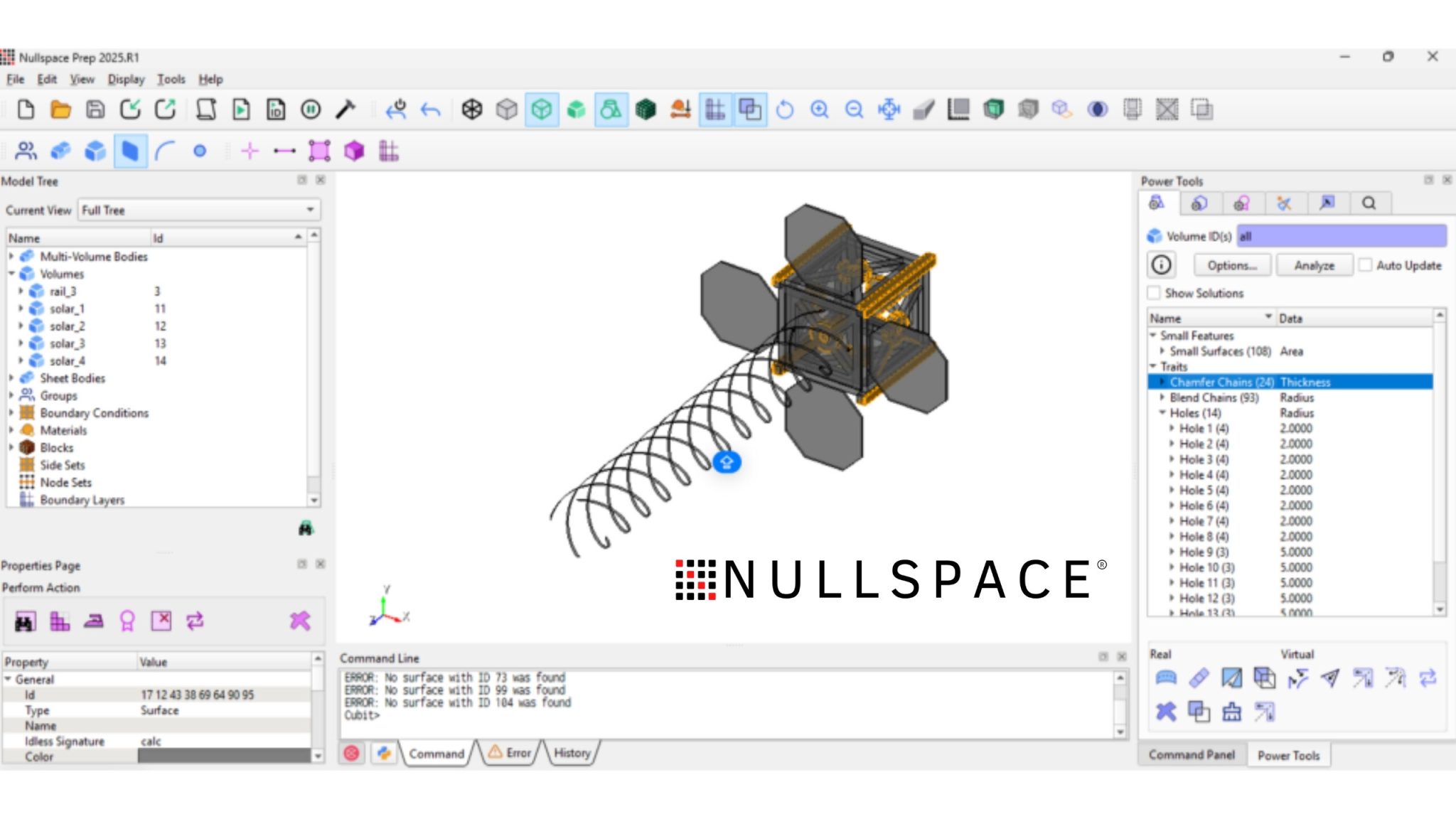Expand the solar_1 volume in the Model Tree
Viewport: 1456px width, 819px height.
(21, 308)
